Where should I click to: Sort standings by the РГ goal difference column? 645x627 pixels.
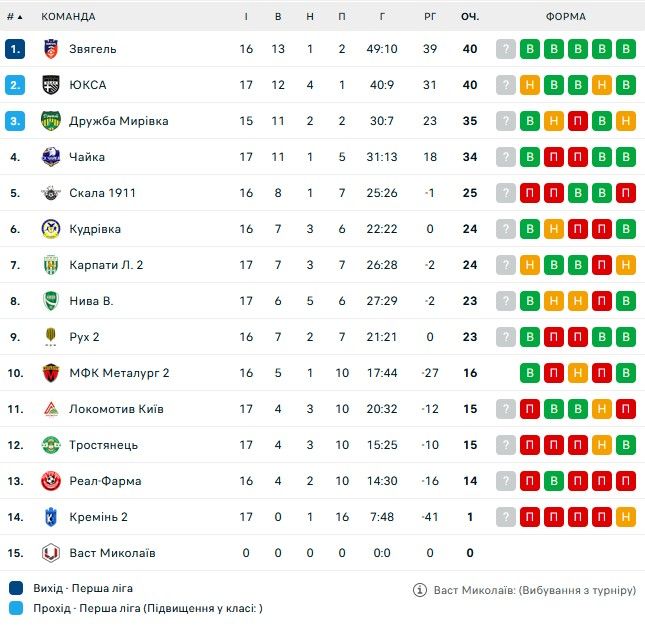pos(430,17)
